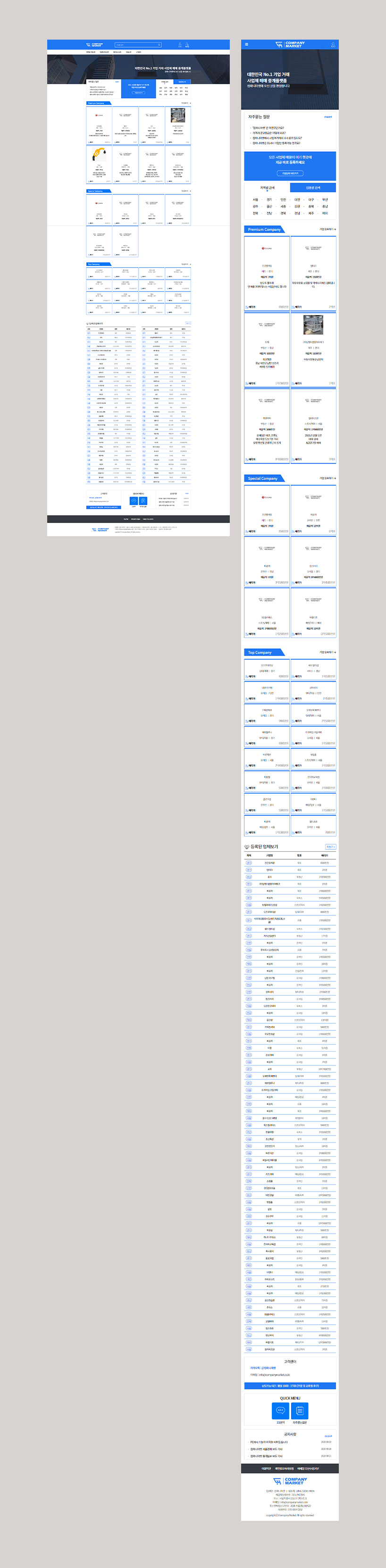
Task: Open the gas pump listing thumbnail
Action: point(99,155)
